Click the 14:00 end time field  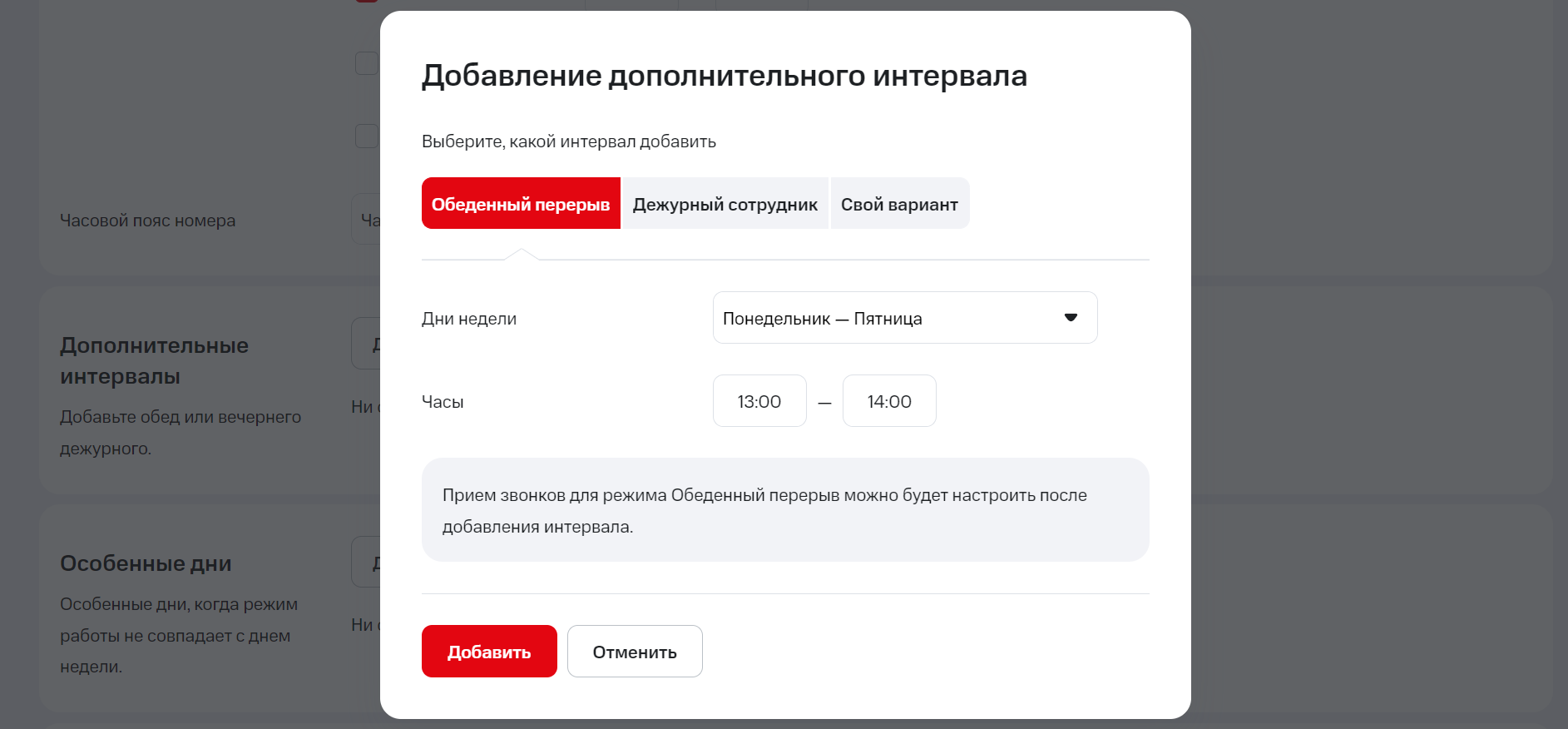pyautogui.click(x=888, y=401)
